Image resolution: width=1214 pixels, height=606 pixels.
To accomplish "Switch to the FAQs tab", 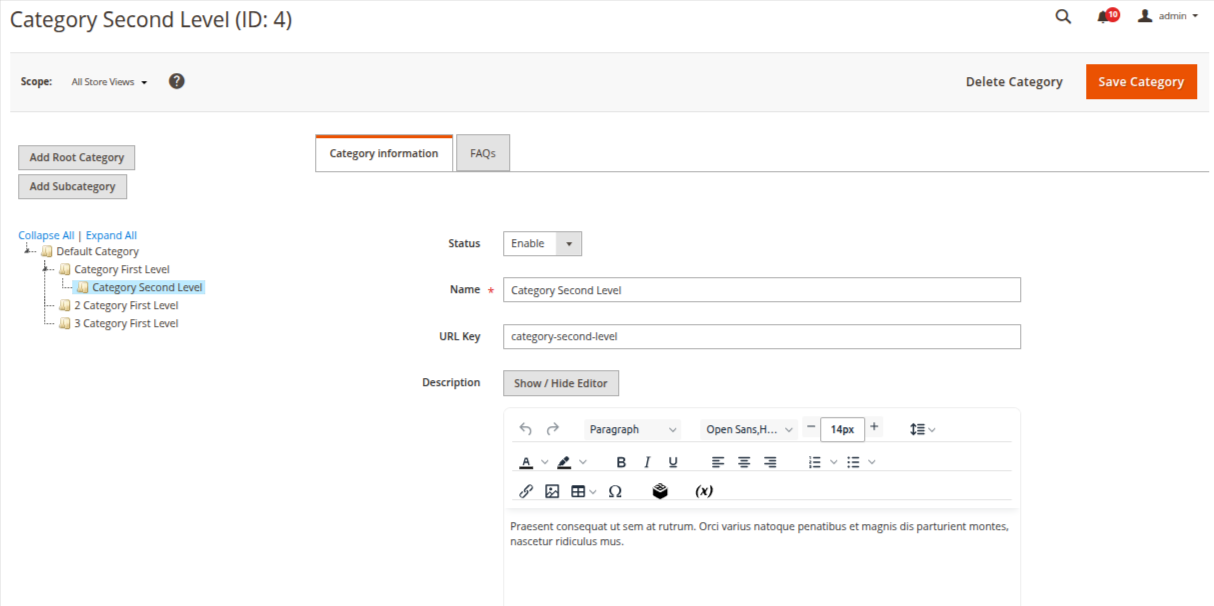I will (483, 154).
